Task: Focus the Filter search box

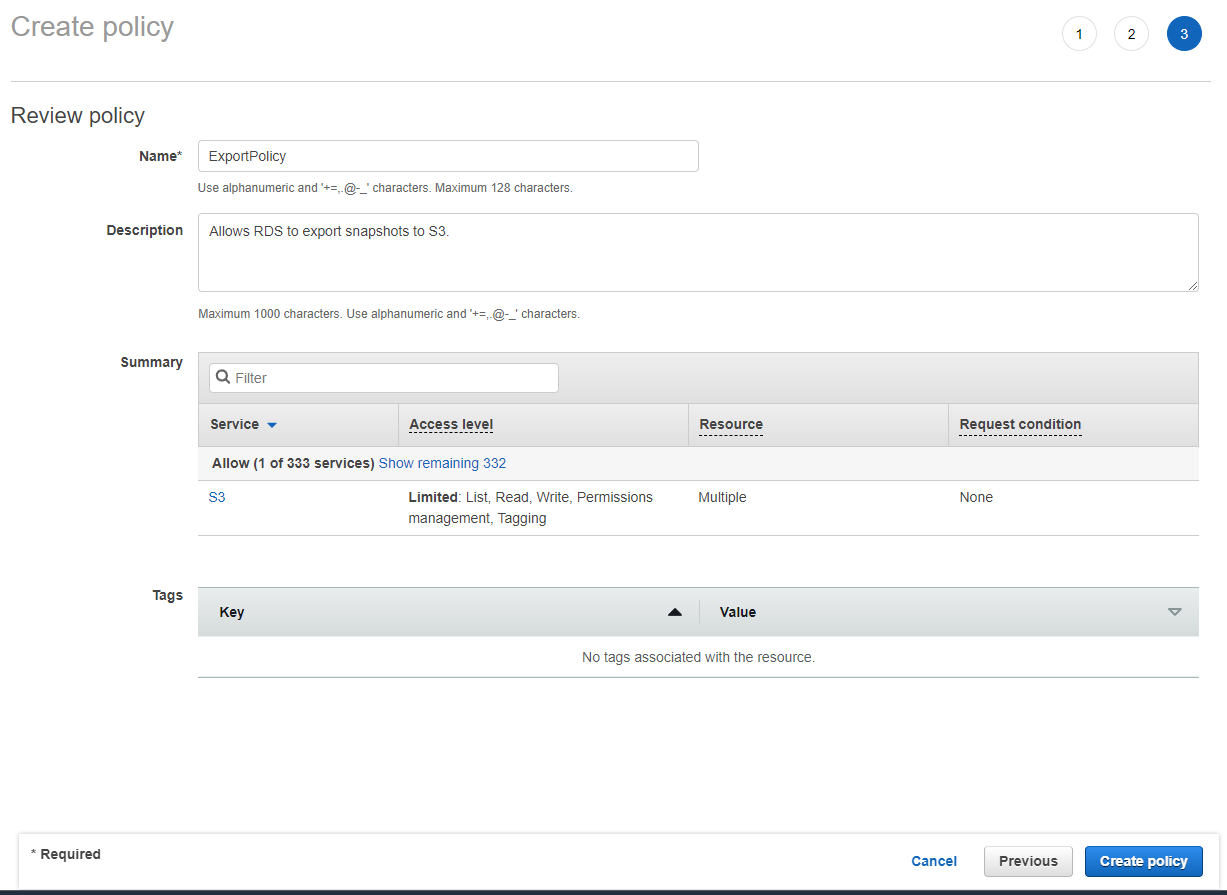Action: coord(384,378)
